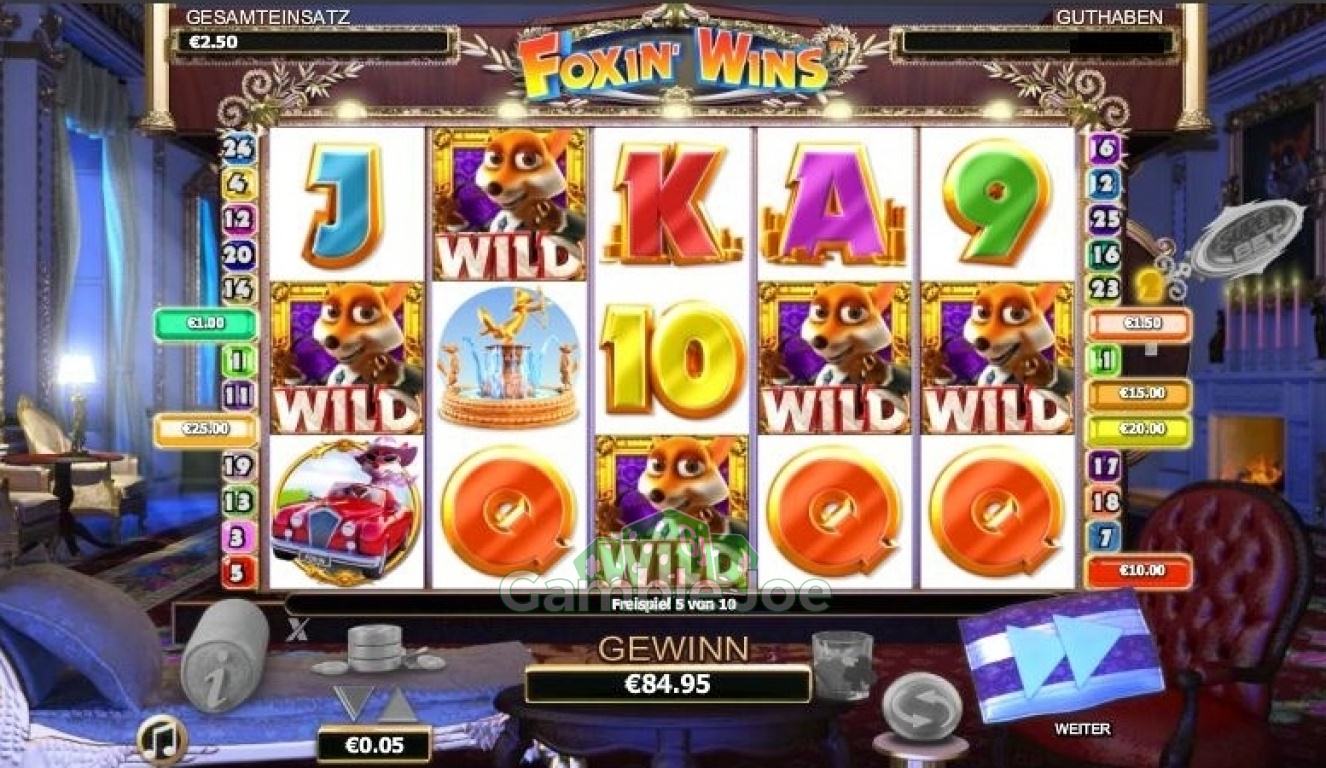Screen dimensions: 1326x768
Task: Click the round autoplay spin button
Action: (x=922, y=705)
